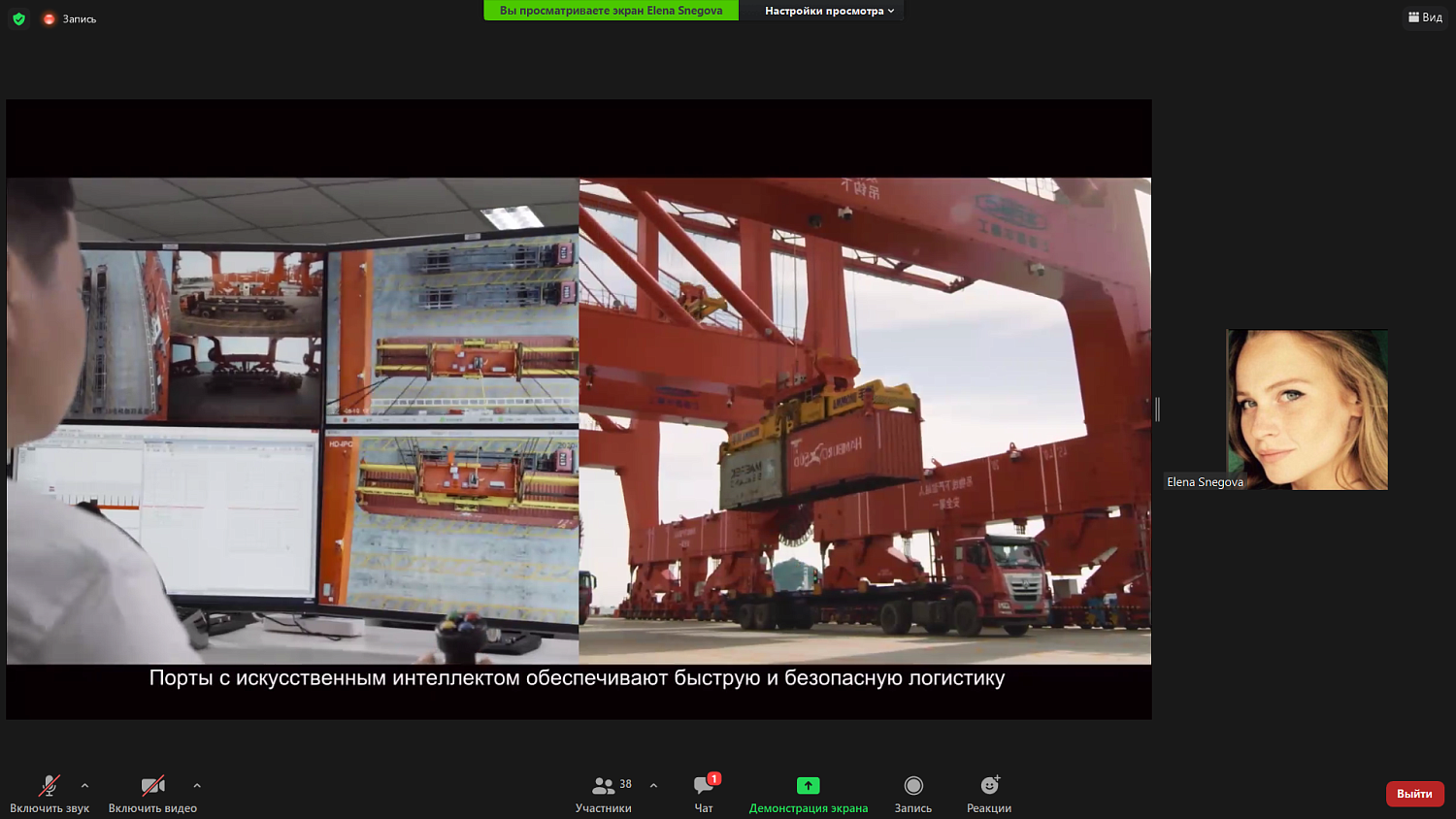Image resolution: width=1456 pixels, height=819 pixels.
Task: Click the panel divider handle beside shared screen
Action: [1157, 409]
